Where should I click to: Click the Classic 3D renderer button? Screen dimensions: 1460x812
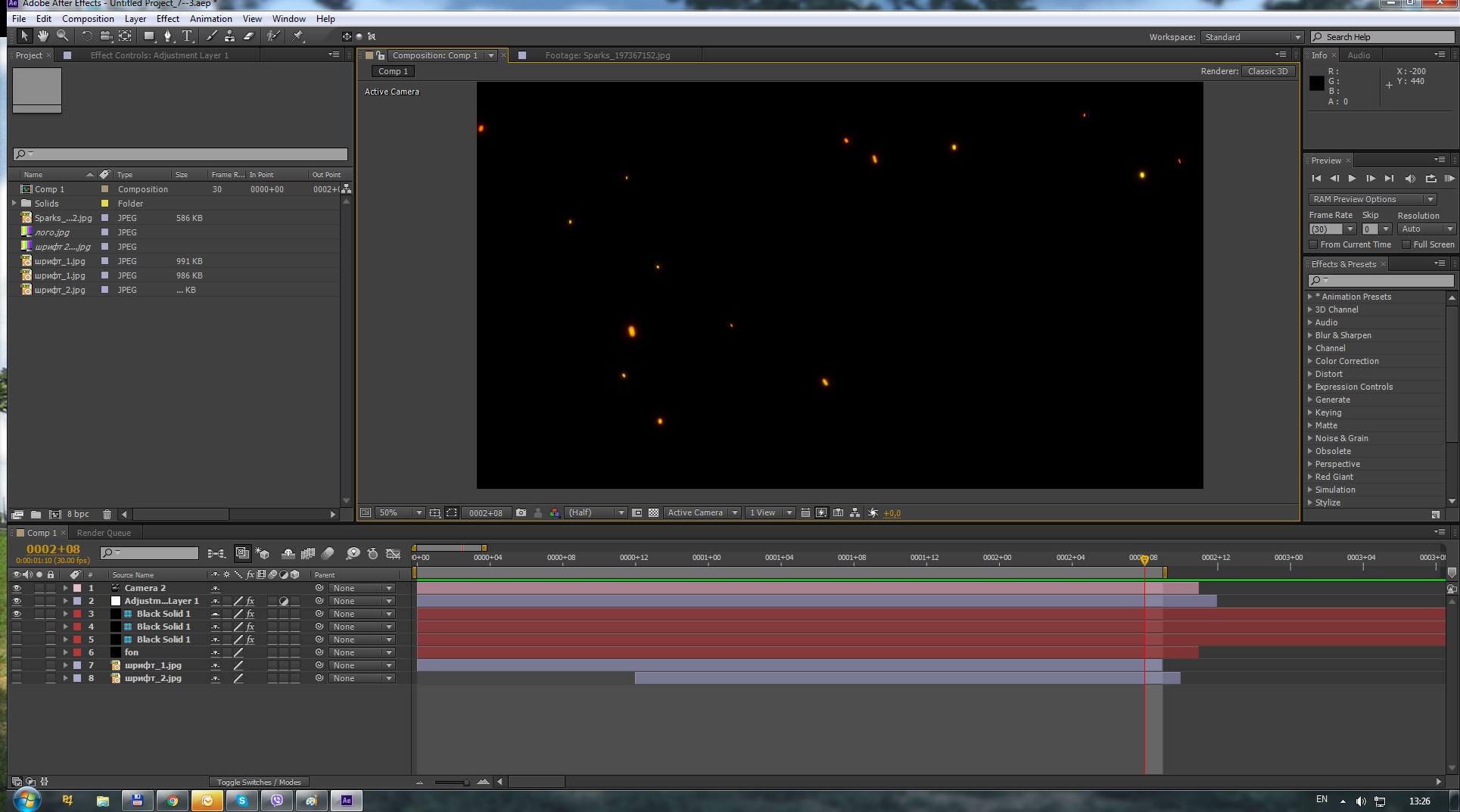(x=1268, y=71)
